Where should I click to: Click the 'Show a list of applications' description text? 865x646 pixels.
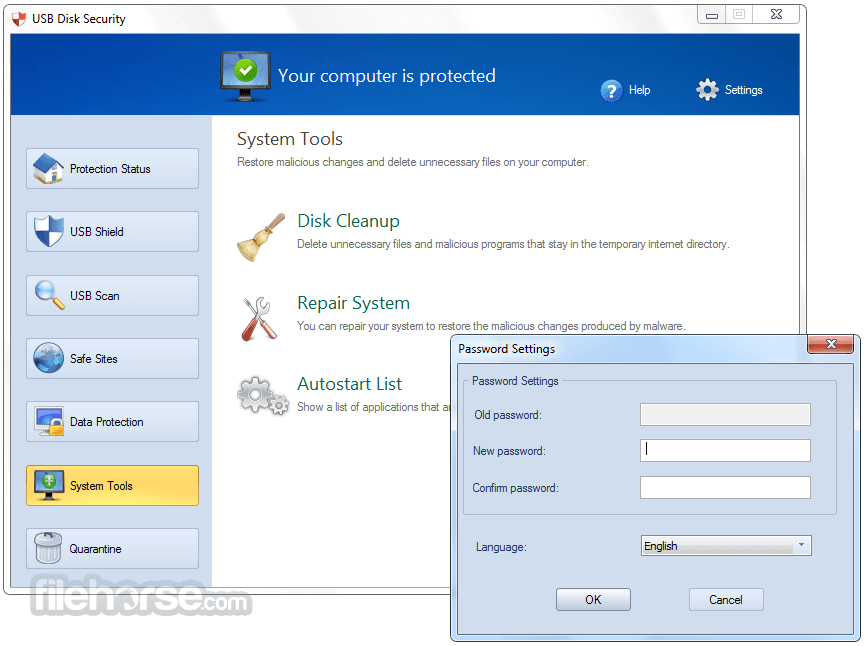click(x=374, y=407)
